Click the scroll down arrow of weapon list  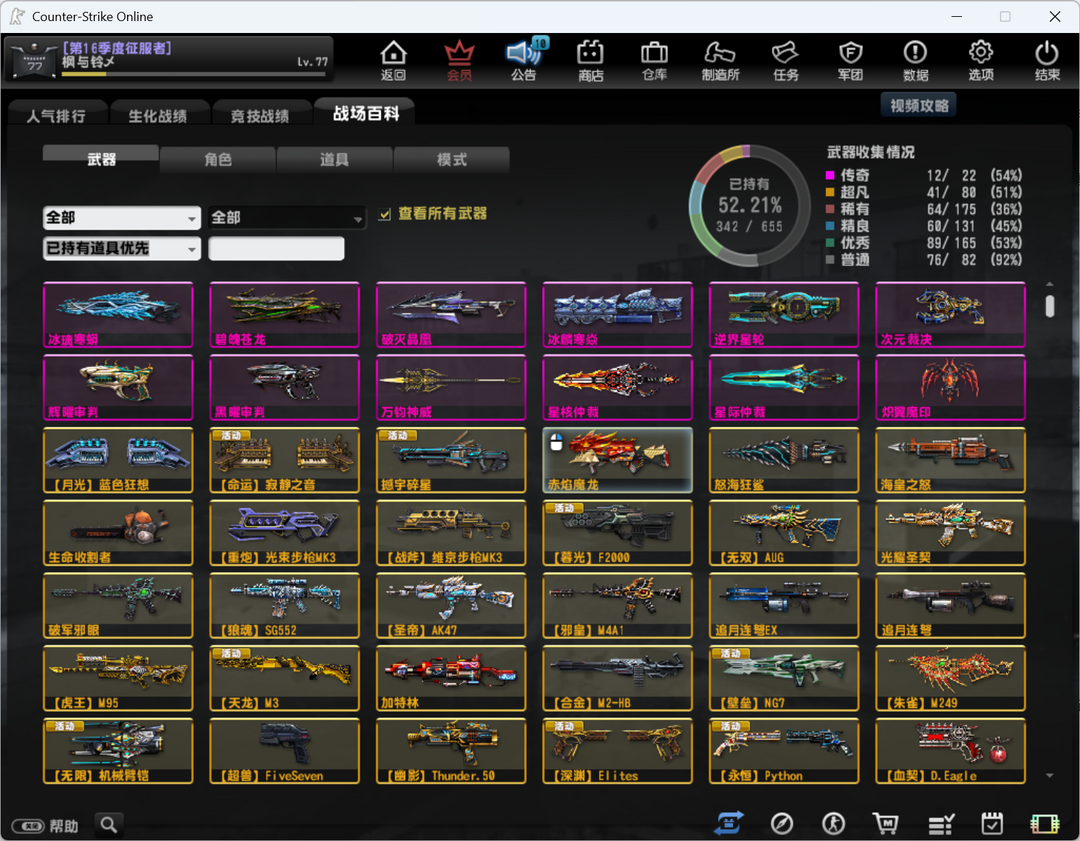(x=1050, y=776)
